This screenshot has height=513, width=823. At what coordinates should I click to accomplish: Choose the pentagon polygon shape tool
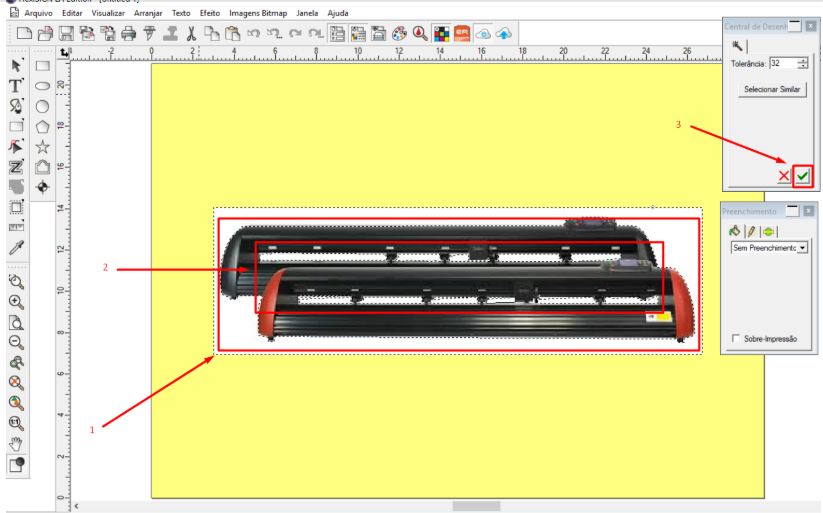[x=43, y=126]
